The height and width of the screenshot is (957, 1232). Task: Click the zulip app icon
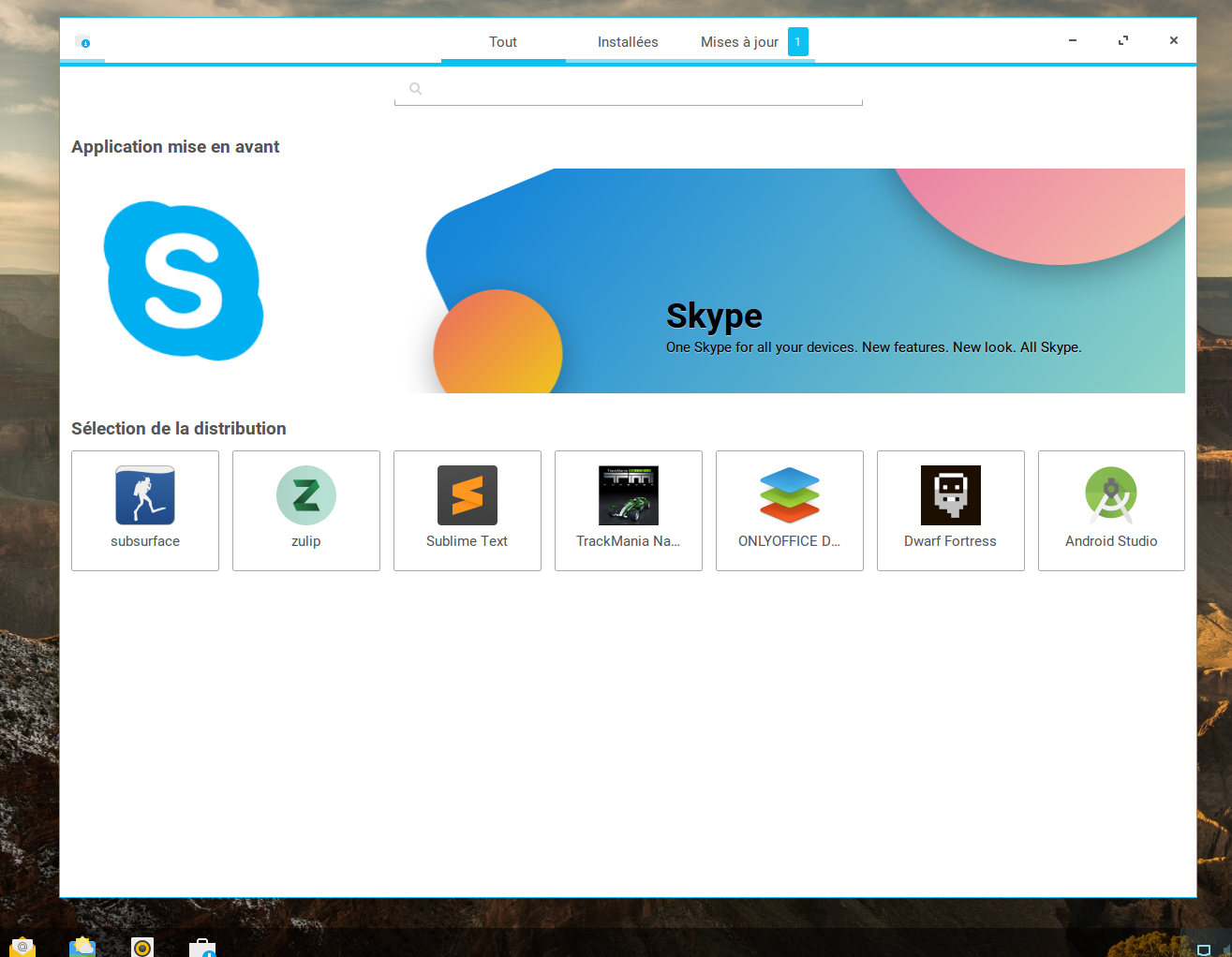click(x=306, y=495)
